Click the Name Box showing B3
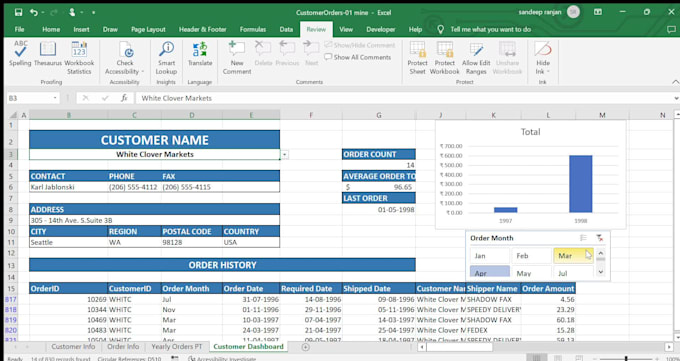Image resolution: width=680 pixels, height=361 pixels. pos(29,98)
